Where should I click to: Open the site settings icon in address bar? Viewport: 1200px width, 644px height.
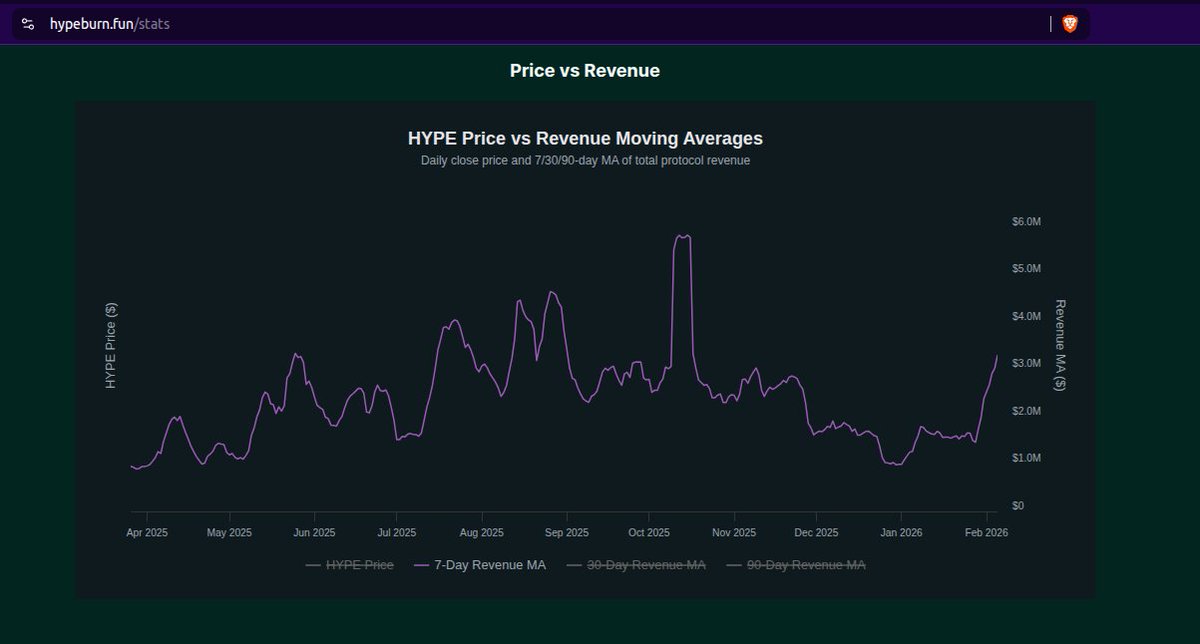pos(28,24)
